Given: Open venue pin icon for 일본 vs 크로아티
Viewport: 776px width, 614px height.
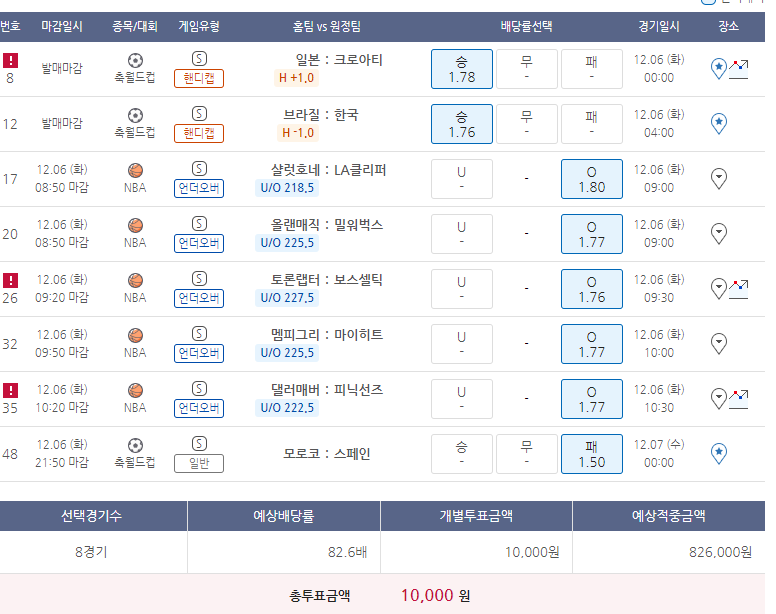Looking at the screenshot, I should click(719, 69).
